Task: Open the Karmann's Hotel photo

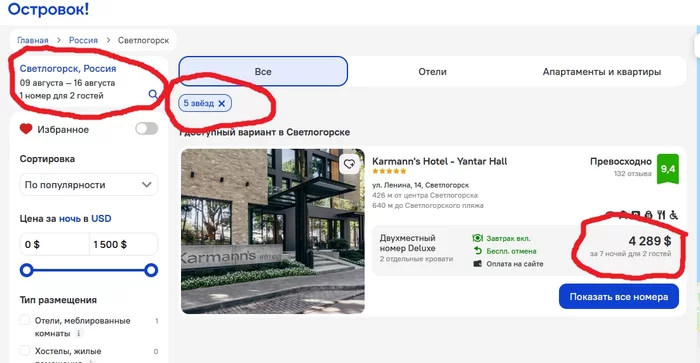Action: (273, 231)
